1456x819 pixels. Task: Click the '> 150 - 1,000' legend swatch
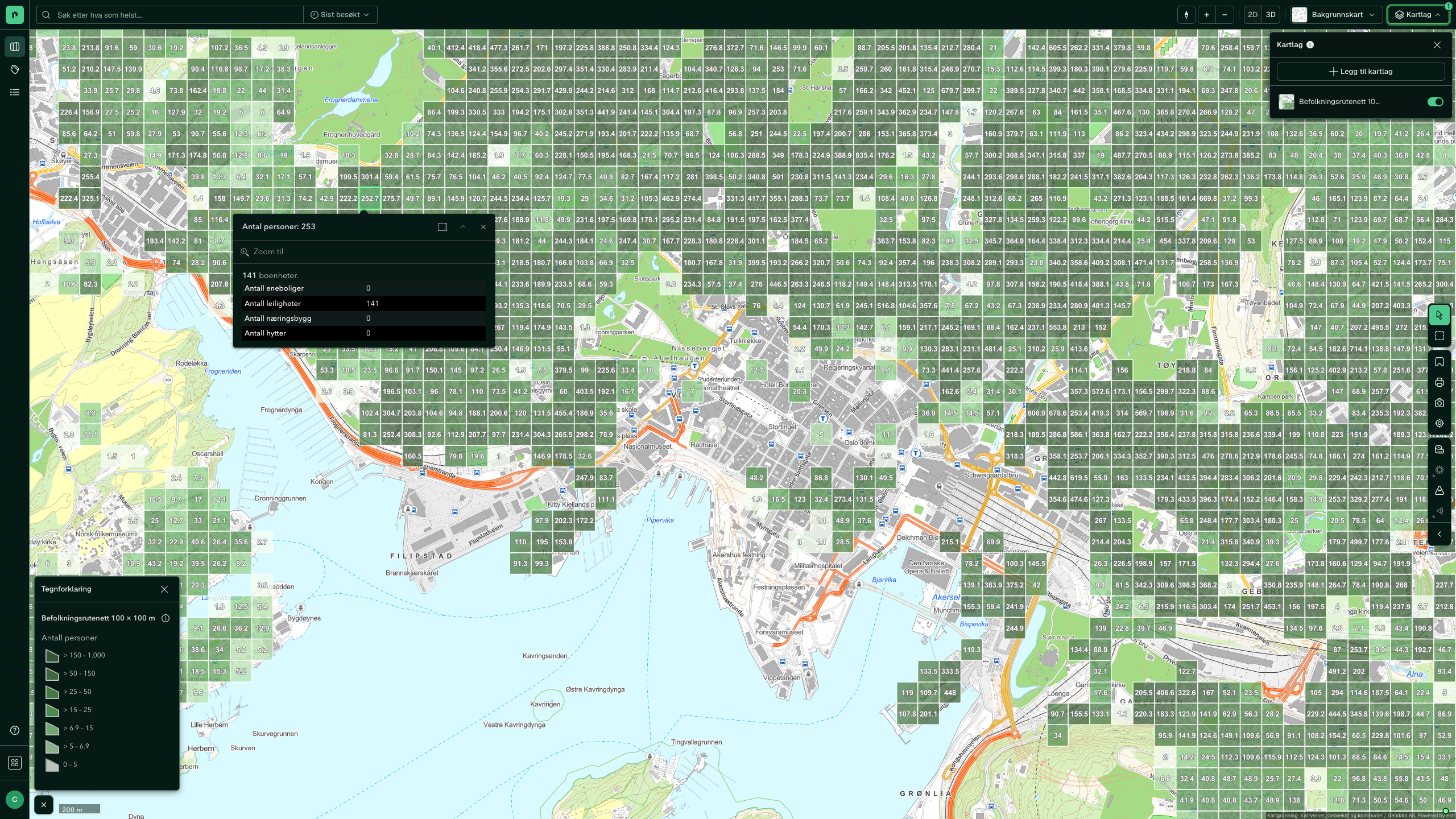(52, 656)
